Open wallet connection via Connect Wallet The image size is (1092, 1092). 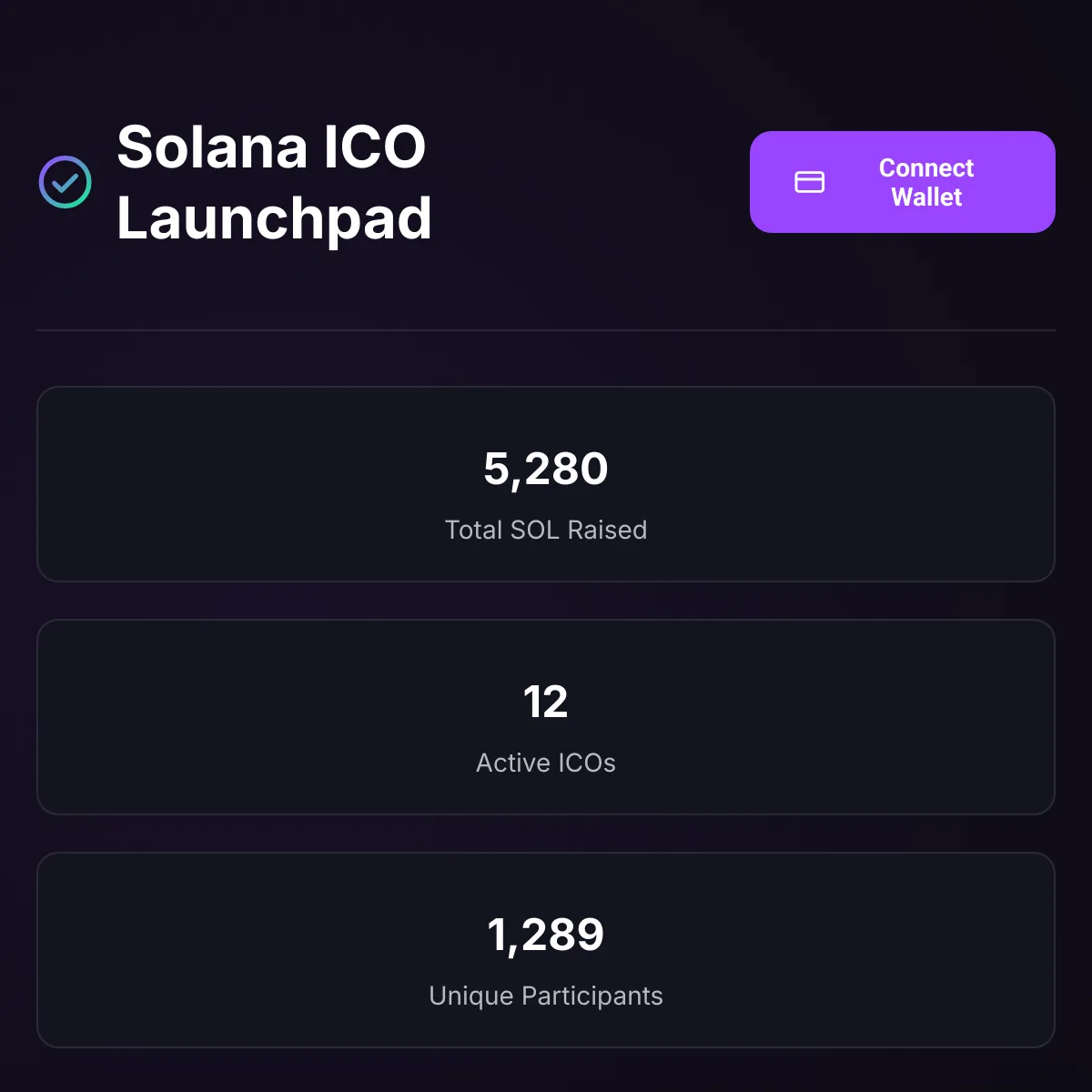903,182
